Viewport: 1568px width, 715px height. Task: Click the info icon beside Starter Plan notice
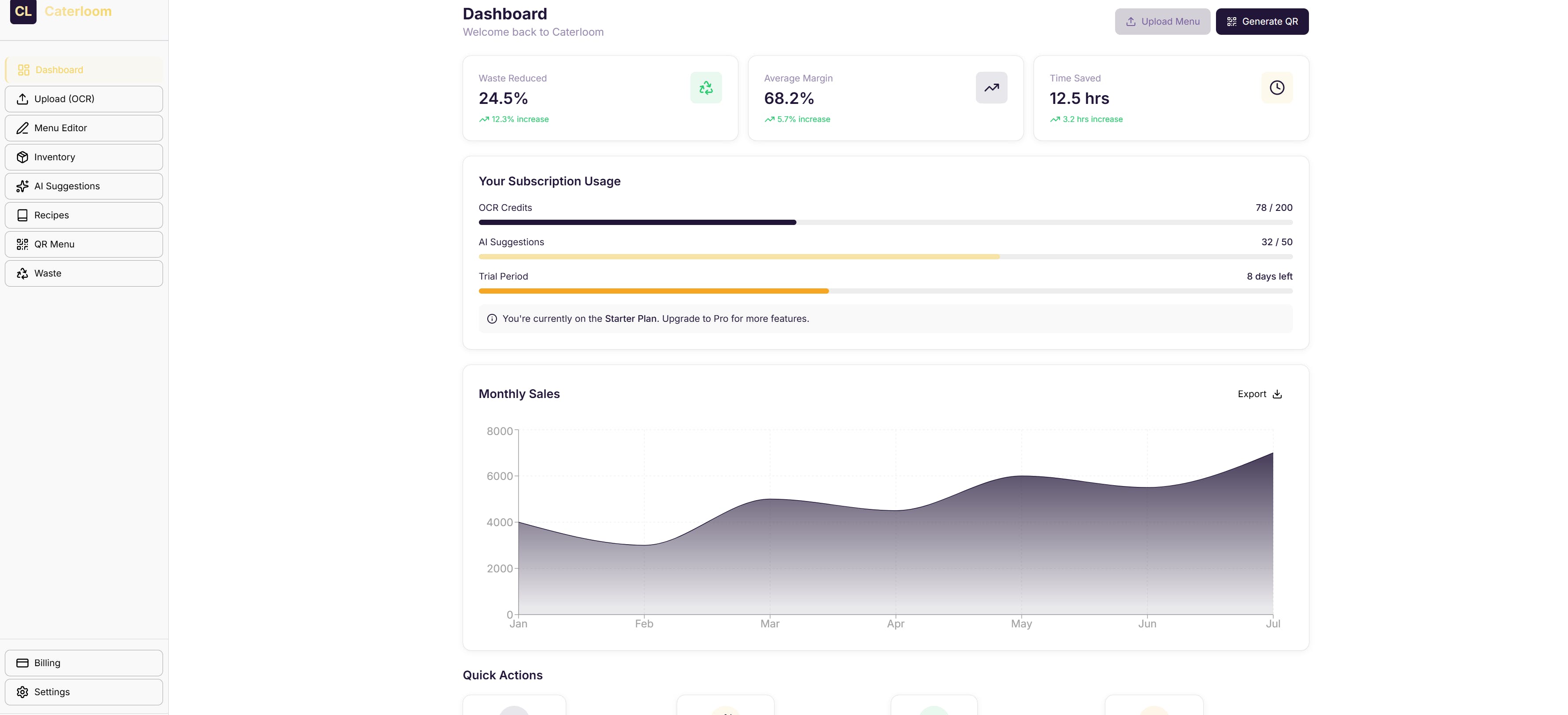[492, 319]
